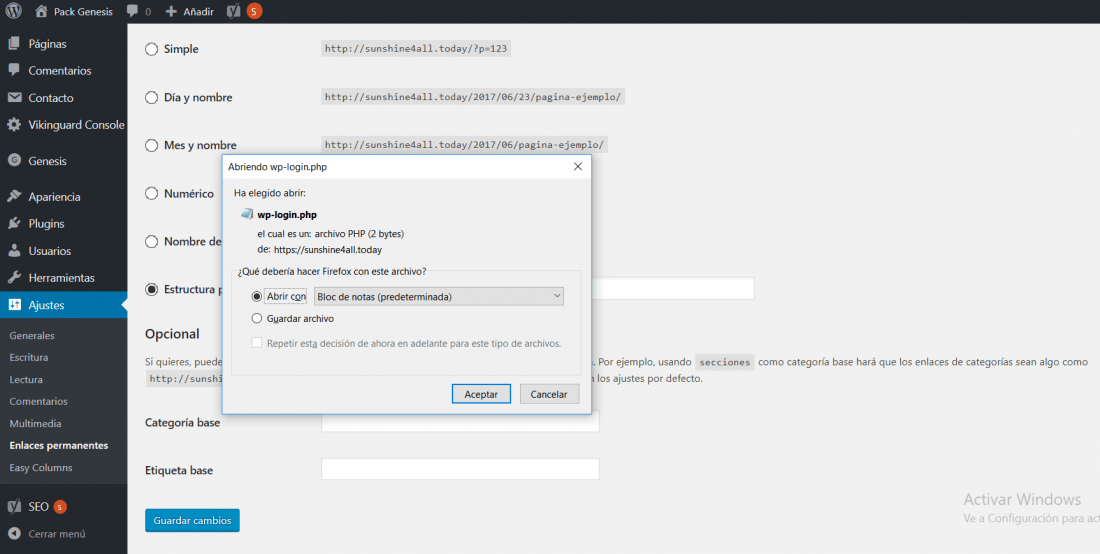Select the Mes y nombre radio button
This screenshot has height=554, width=1100.
tap(151, 145)
